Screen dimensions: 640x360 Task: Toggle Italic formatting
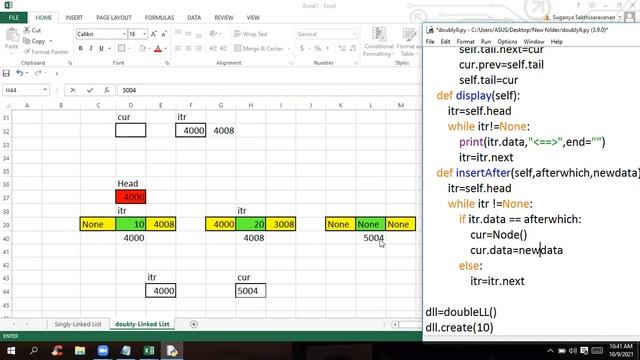click(x=91, y=49)
